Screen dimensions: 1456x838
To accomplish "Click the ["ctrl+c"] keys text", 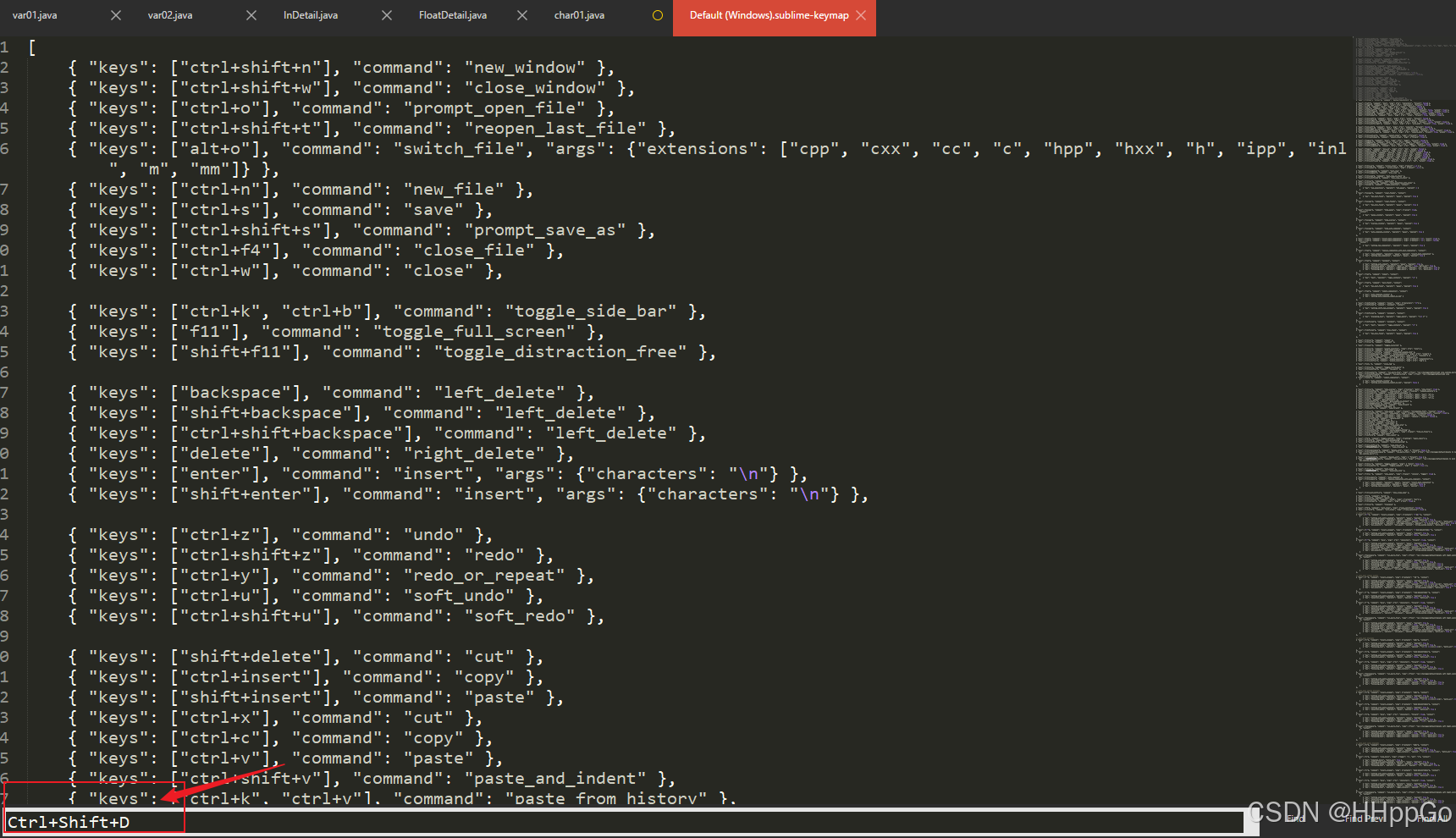I will (x=224, y=738).
